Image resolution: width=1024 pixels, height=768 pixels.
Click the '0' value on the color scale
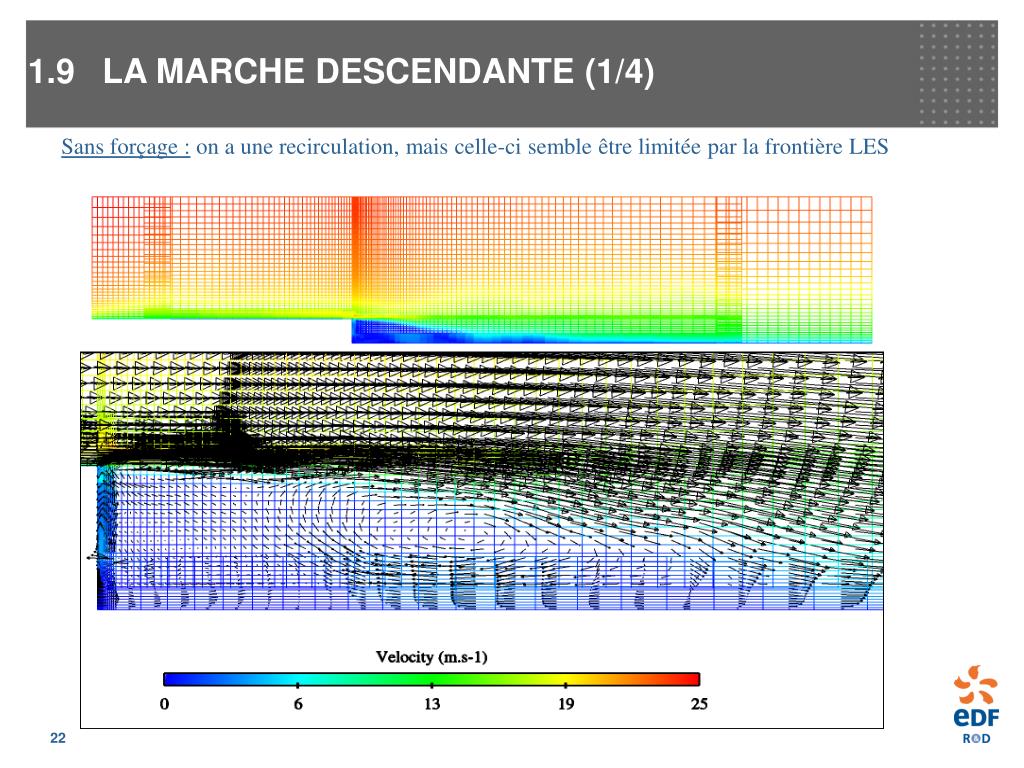click(x=164, y=704)
